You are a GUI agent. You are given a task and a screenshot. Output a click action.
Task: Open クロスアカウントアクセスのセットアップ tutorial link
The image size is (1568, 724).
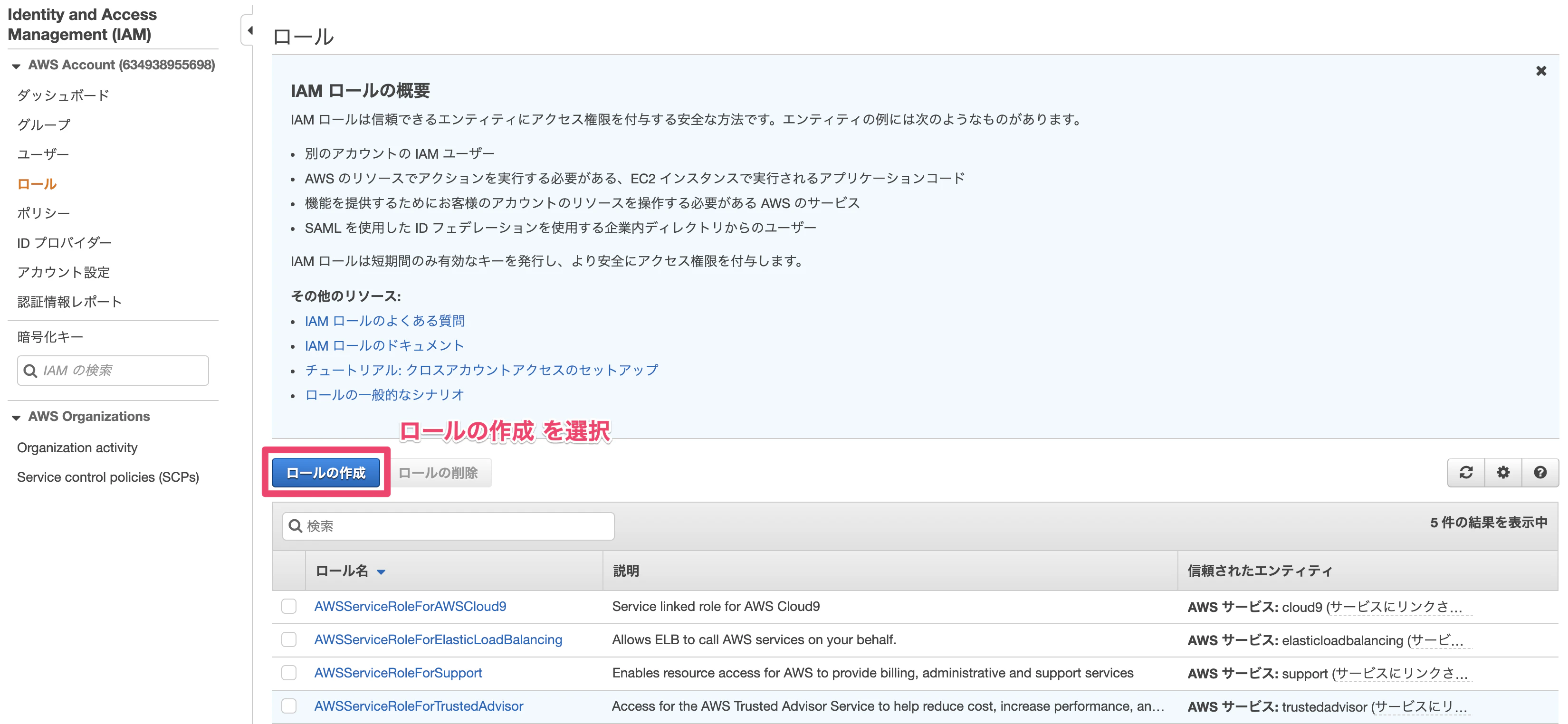point(481,370)
